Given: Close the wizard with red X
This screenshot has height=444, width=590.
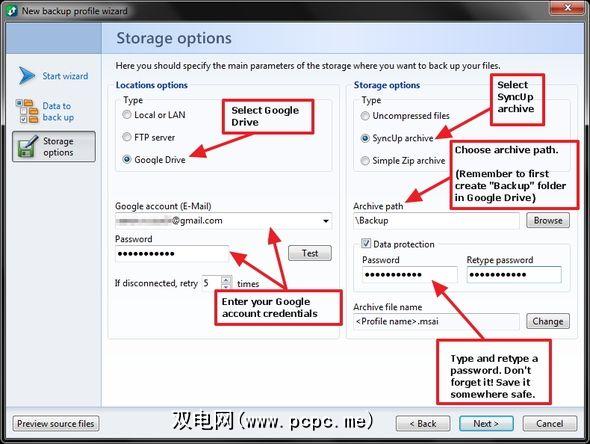Looking at the screenshot, I should [568, 8].
